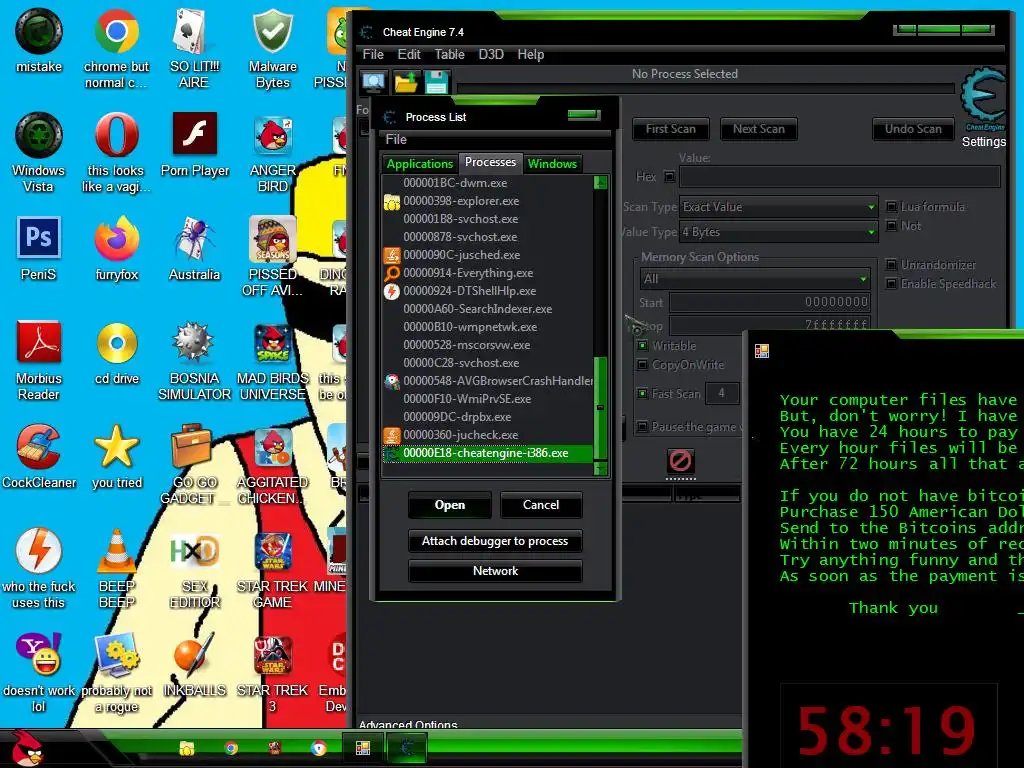Toggle the Hex checkbox

(x=669, y=176)
